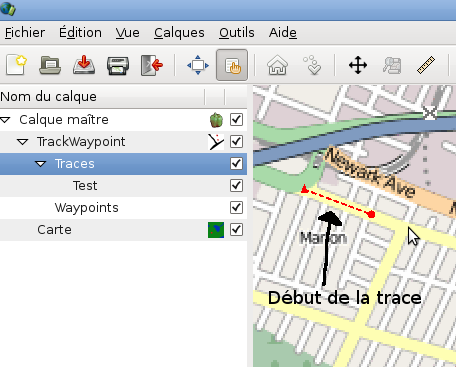Click the printer icon
The height and width of the screenshot is (367, 456).
pyautogui.click(x=118, y=66)
